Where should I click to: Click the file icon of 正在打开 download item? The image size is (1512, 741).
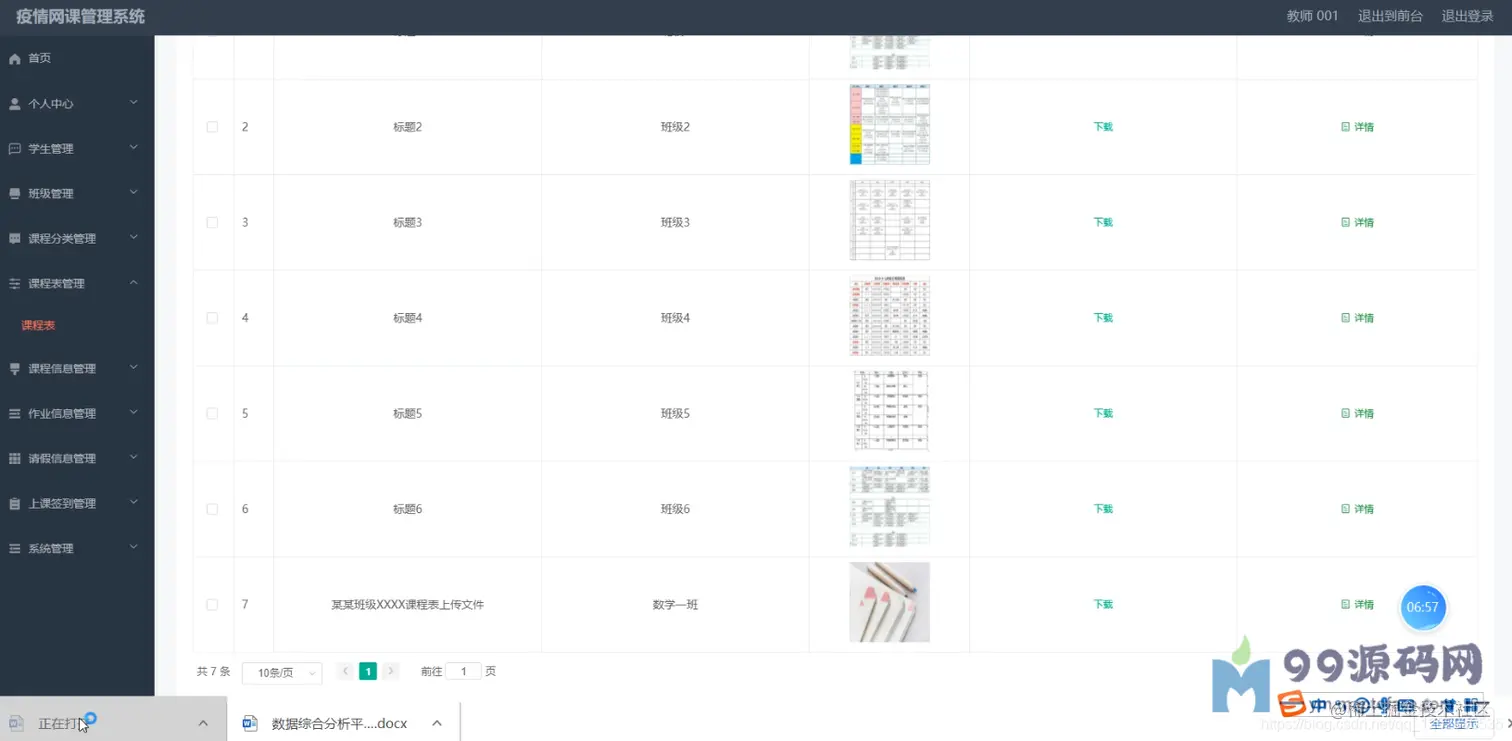click(x=16, y=723)
